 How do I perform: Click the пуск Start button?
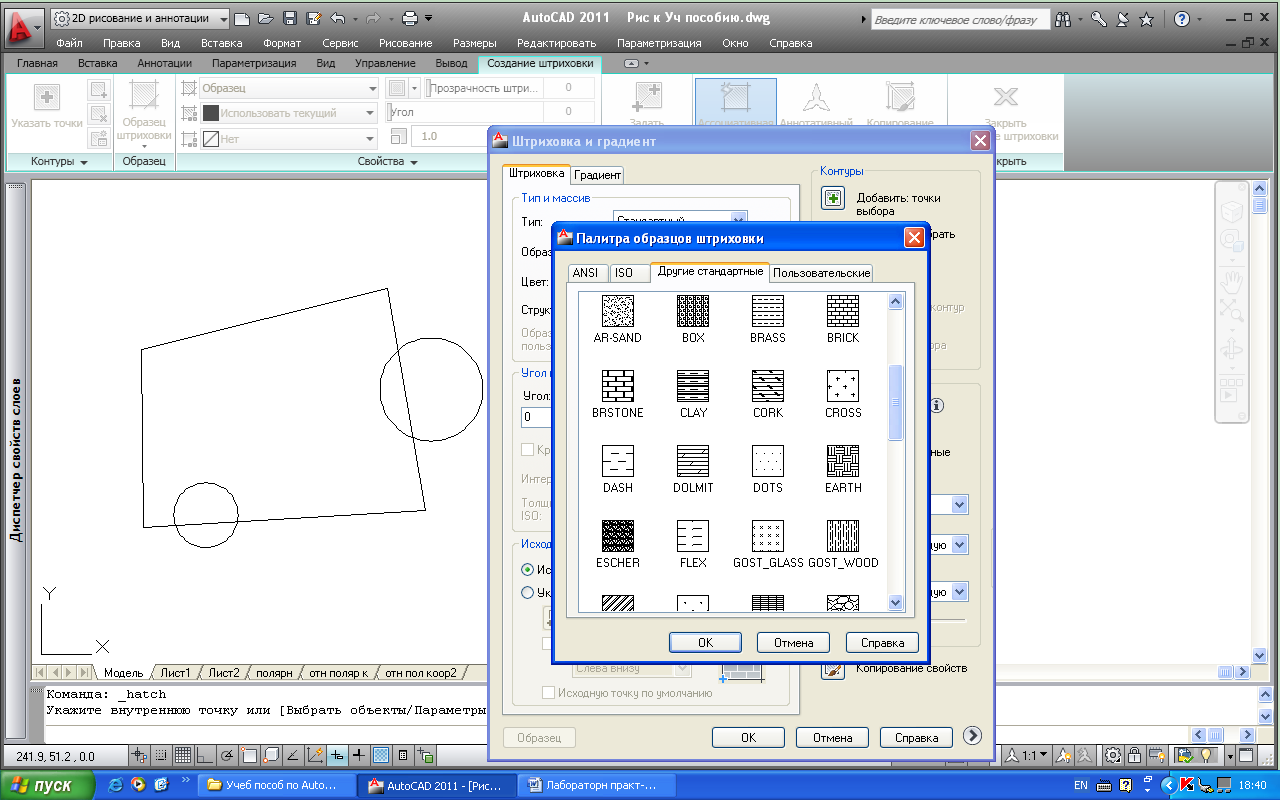click(x=48, y=785)
